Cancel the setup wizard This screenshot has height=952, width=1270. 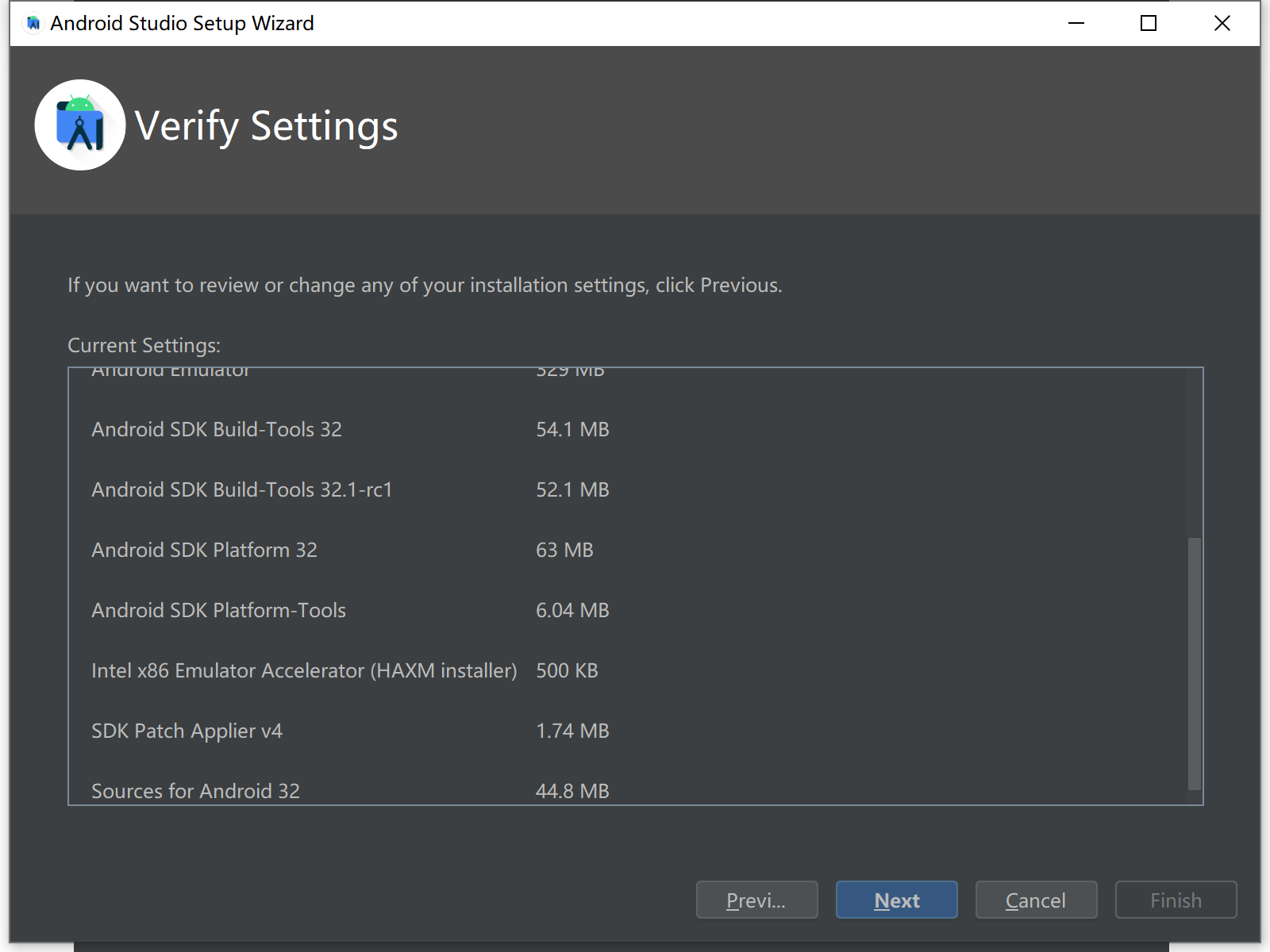(x=1036, y=900)
